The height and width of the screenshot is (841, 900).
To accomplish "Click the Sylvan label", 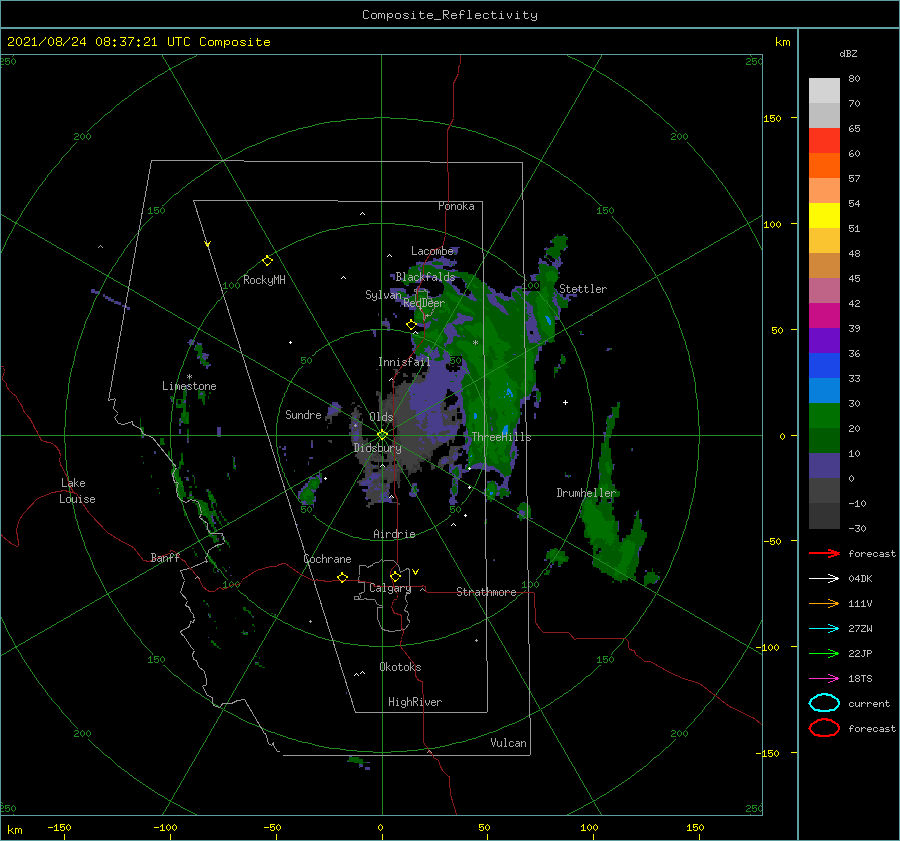I will click(x=383, y=295).
